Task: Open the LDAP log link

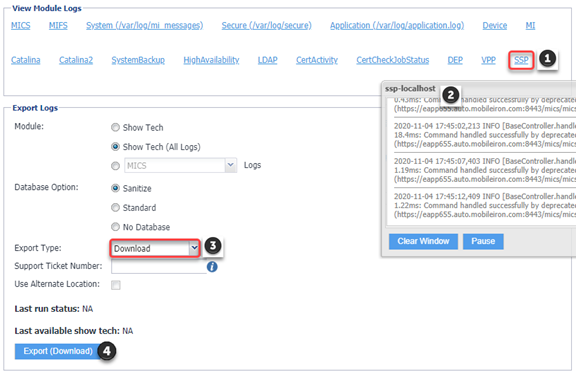Action: [267, 60]
